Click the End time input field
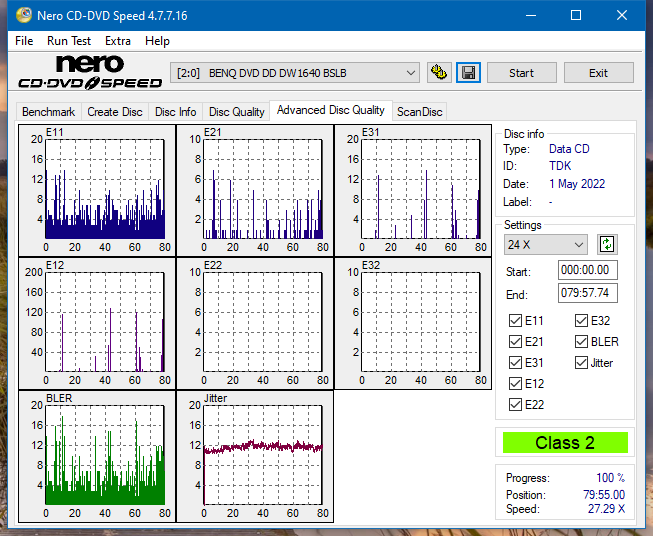 click(587, 293)
